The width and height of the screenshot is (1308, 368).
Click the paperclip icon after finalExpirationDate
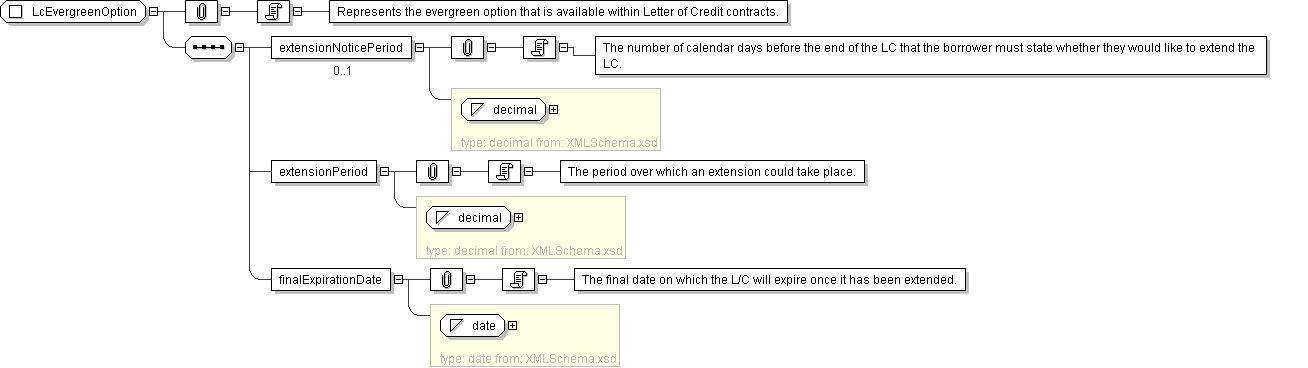click(447, 280)
